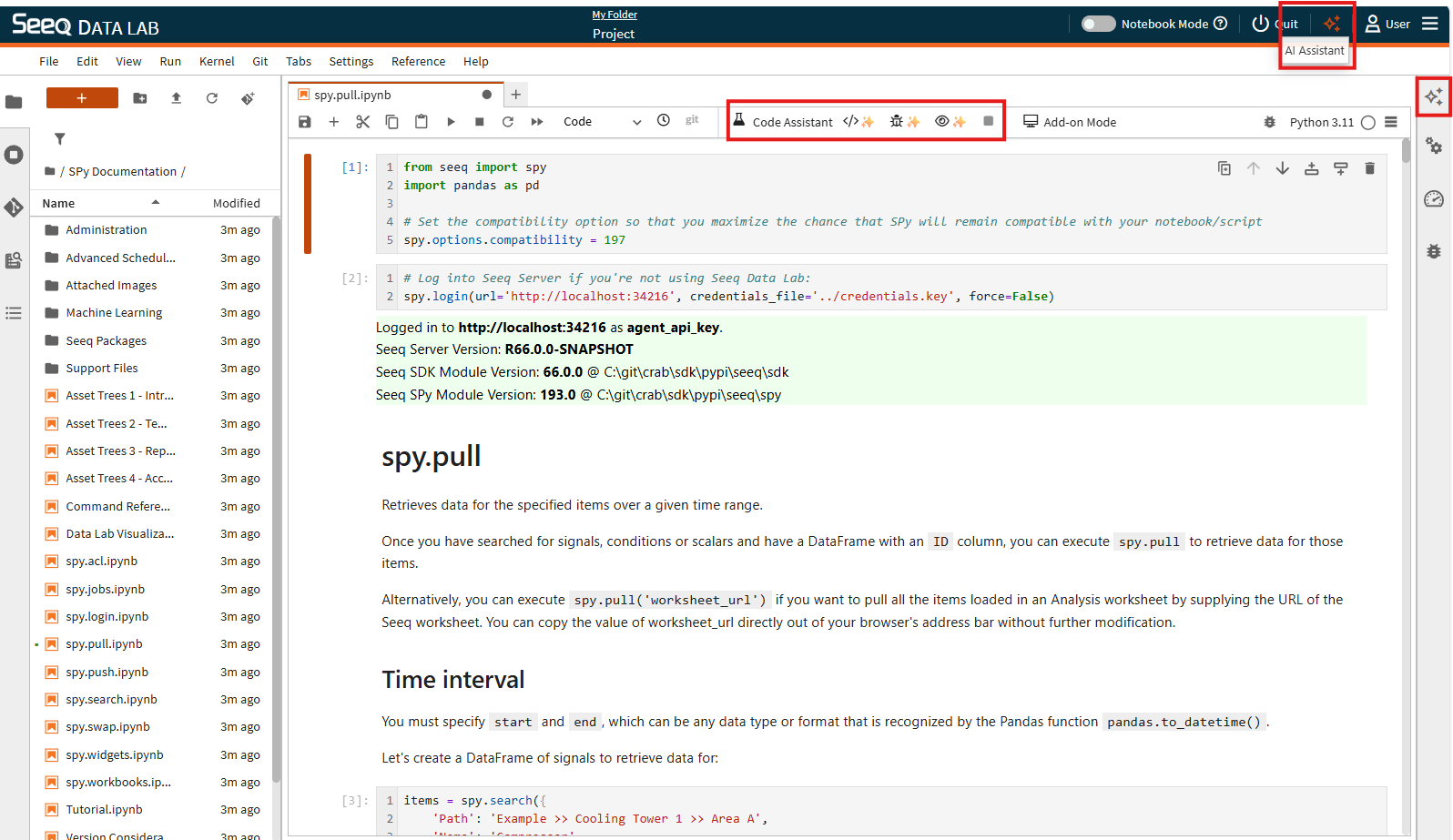Open the cell type Code dropdown
1453x840 pixels.
coord(602,121)
